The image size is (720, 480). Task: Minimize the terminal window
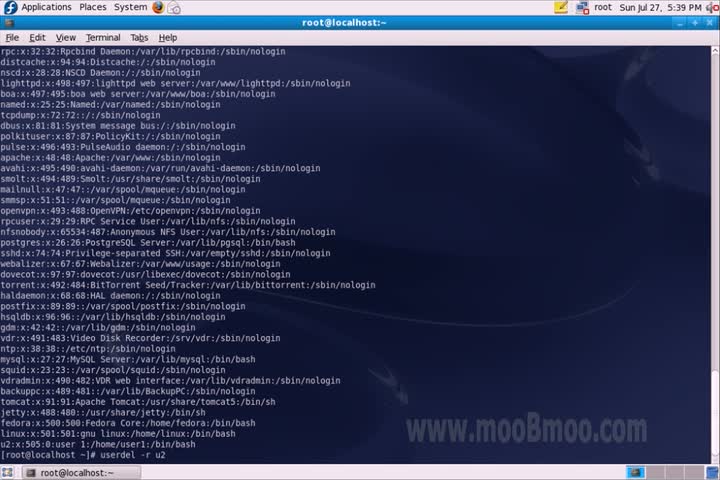680,23
